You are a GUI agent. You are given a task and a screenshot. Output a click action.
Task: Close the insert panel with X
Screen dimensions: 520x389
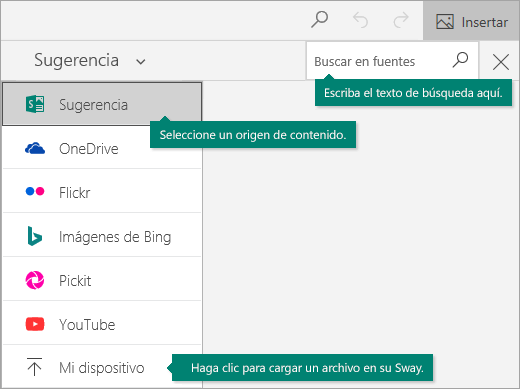tap(501, 62)
